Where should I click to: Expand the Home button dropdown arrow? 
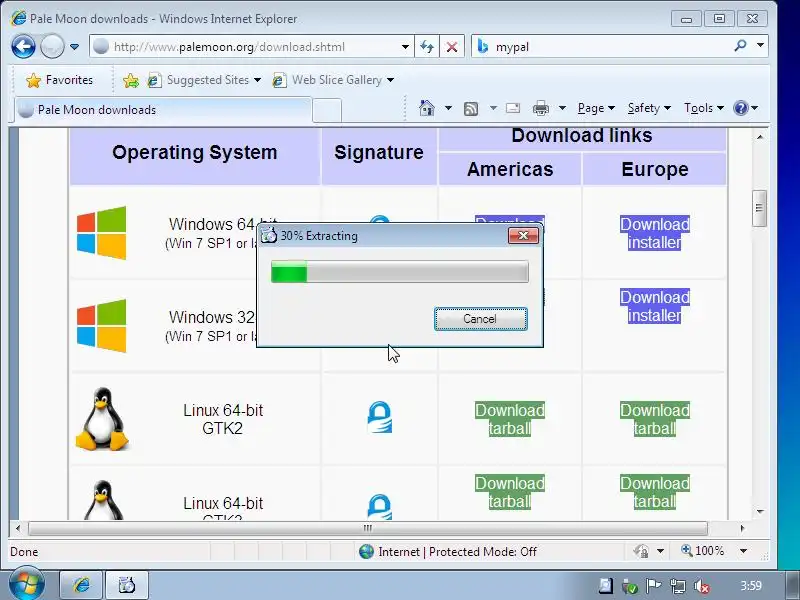(x=448, y=108)
